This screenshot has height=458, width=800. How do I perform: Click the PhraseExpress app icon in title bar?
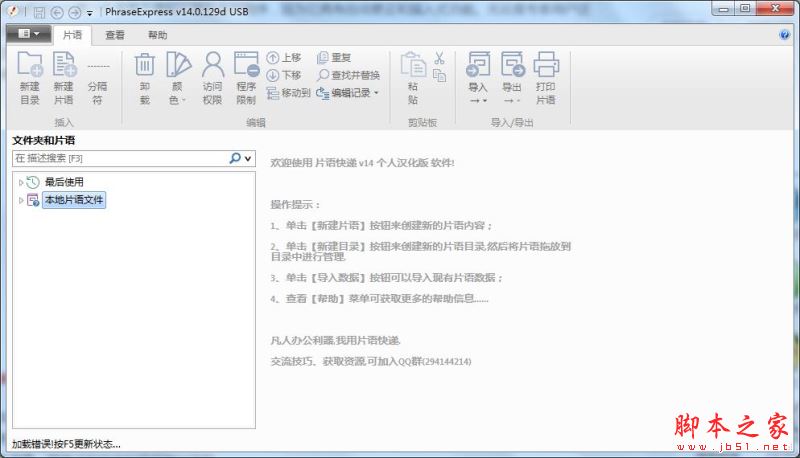point(14,12)
